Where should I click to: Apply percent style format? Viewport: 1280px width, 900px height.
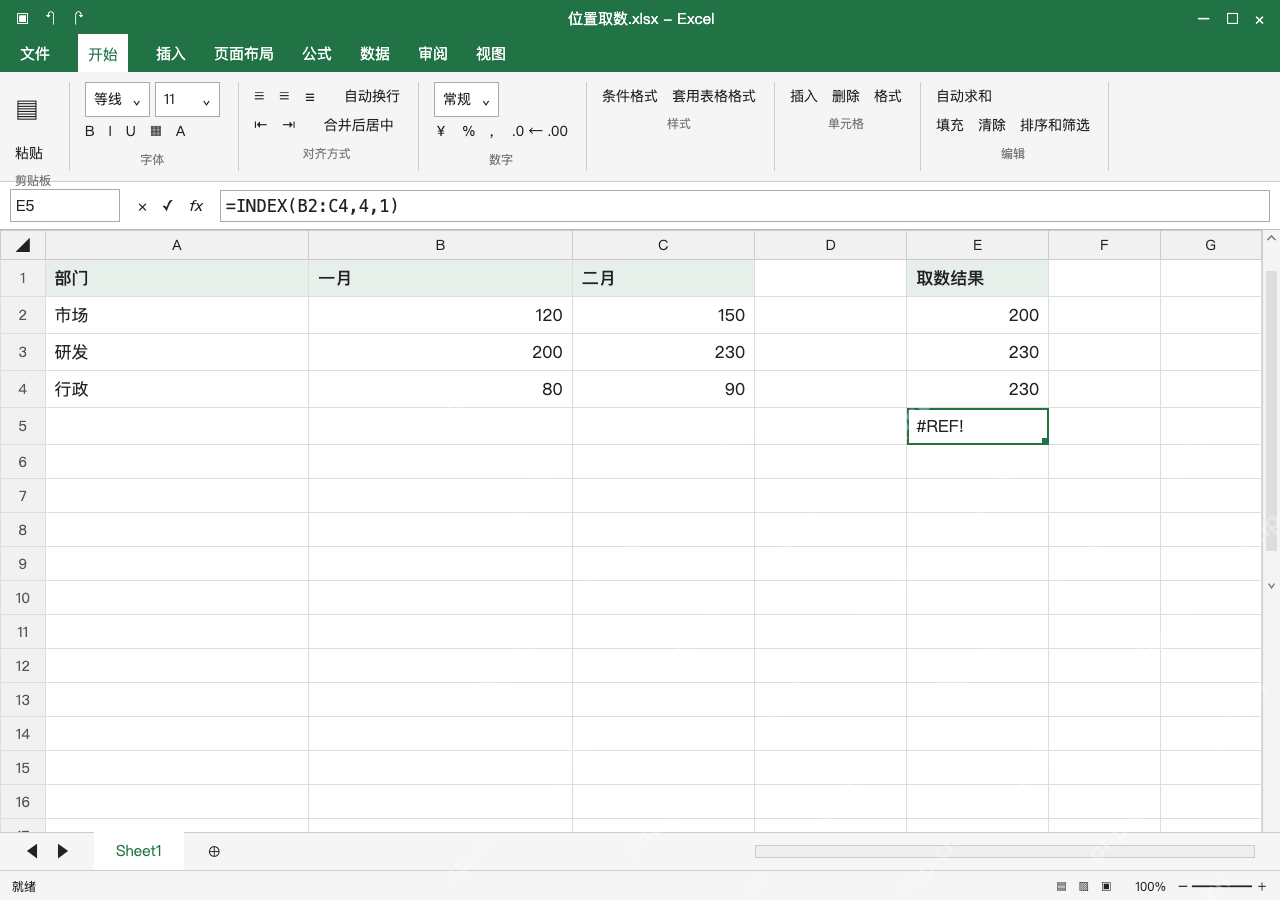tap(469, 131)
